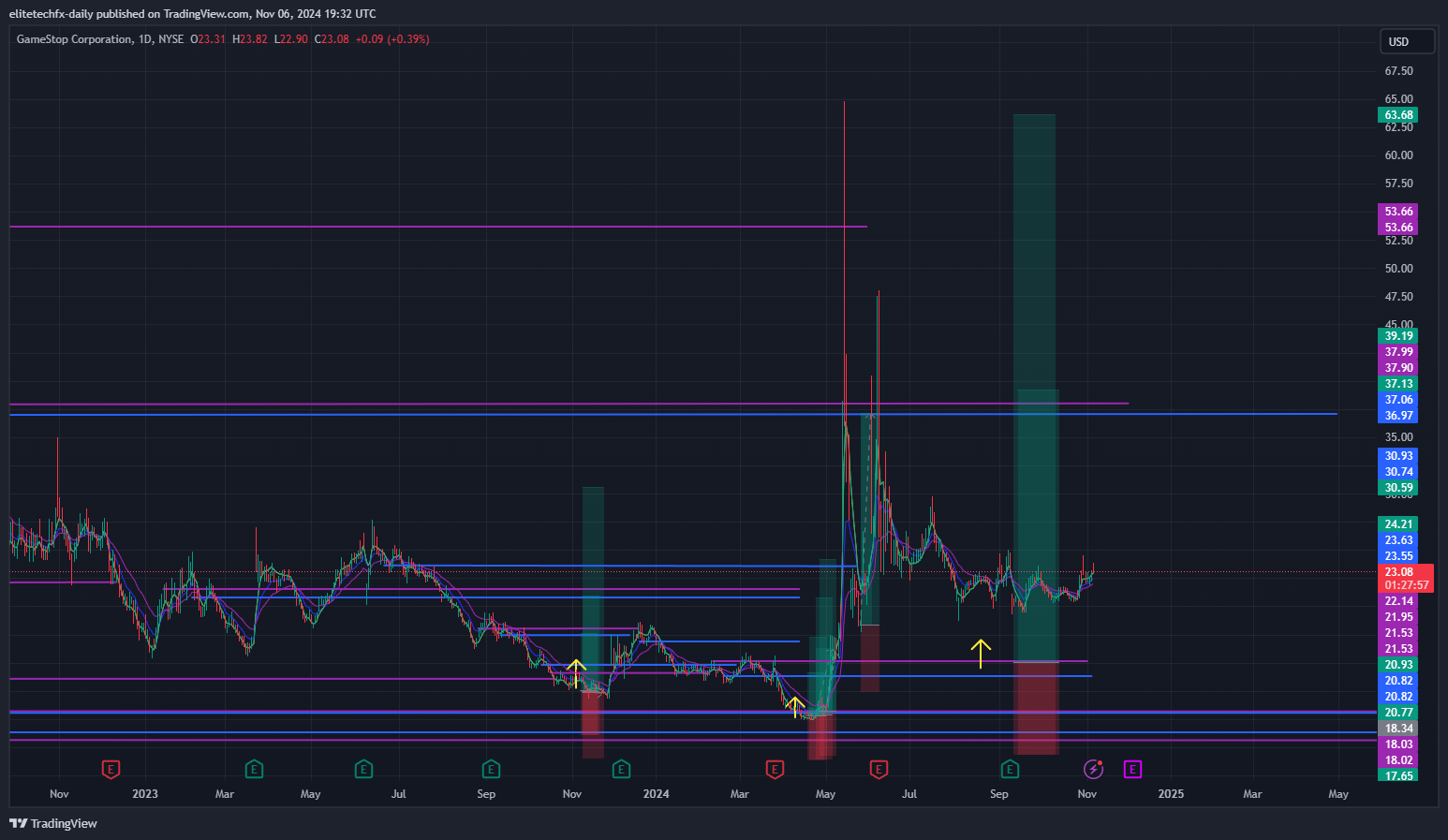Click the 35.00 price axis tick
This screenshot has width=1448, height=840.
tap(1398, 437)
